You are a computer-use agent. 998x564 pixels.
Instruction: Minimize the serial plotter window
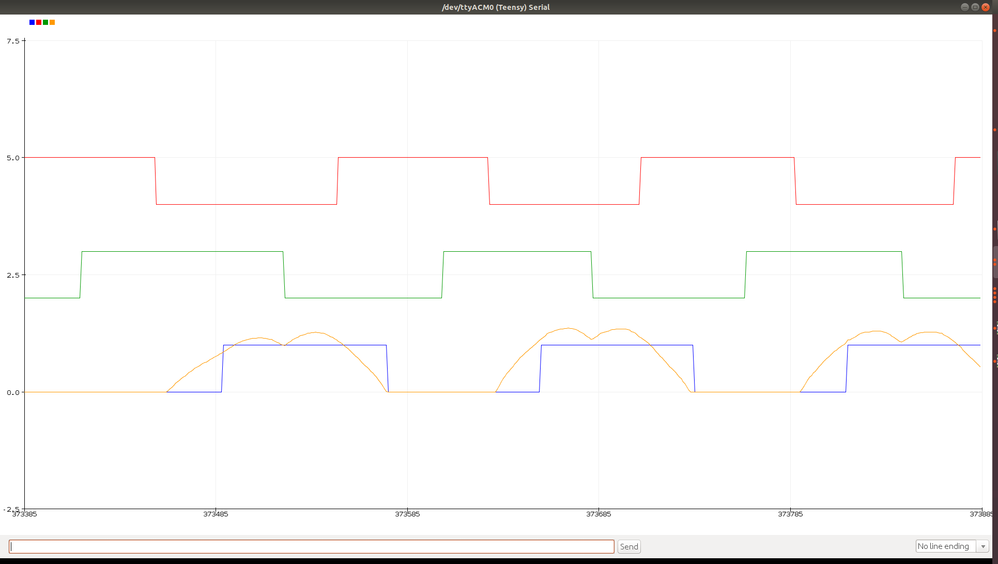(965, 7)
